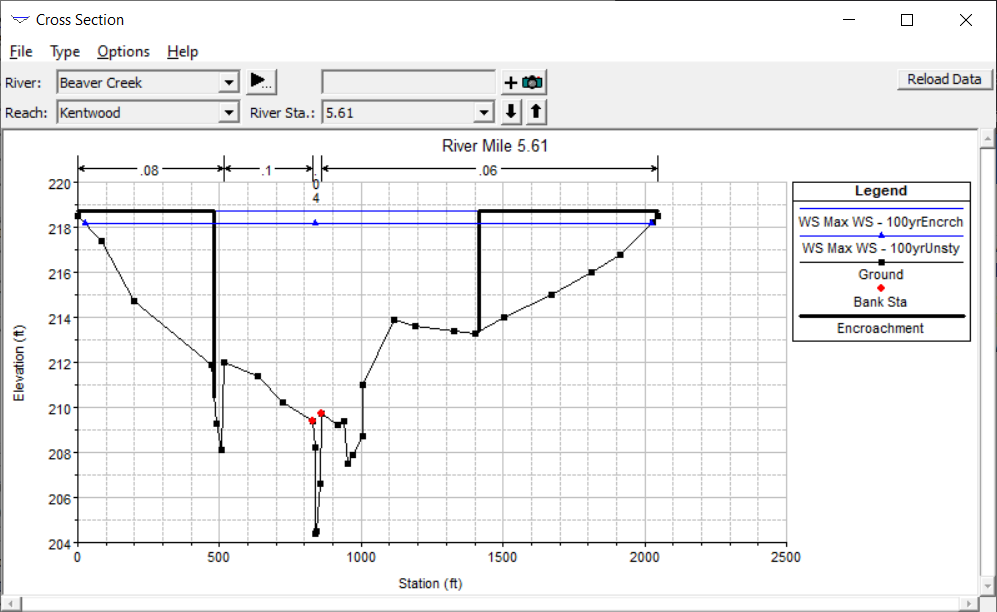Screen dimensions: 997x612
Task: Move to the downstream river station arrow
Action: [512, 112]
